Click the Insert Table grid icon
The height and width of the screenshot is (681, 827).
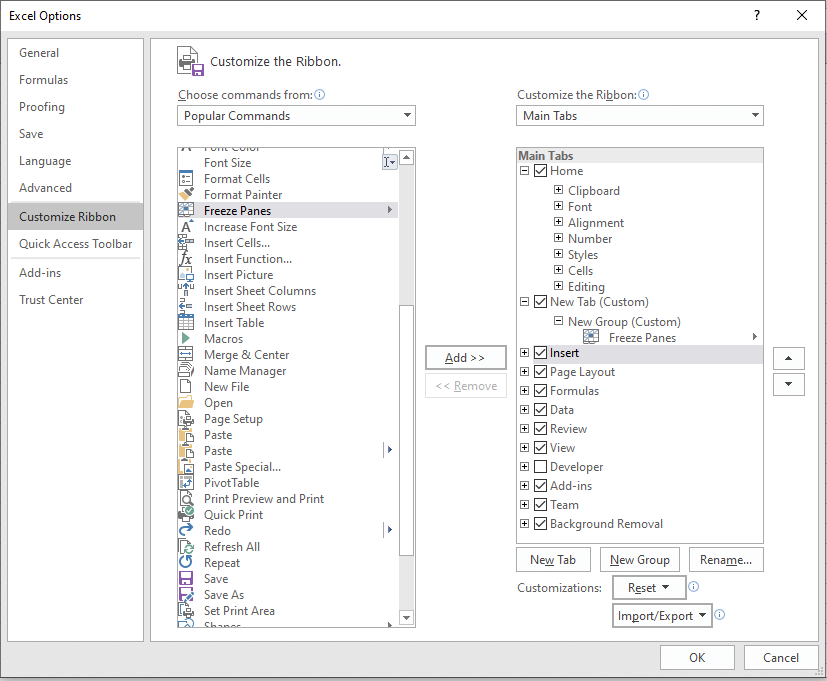(x=186, y=323)
